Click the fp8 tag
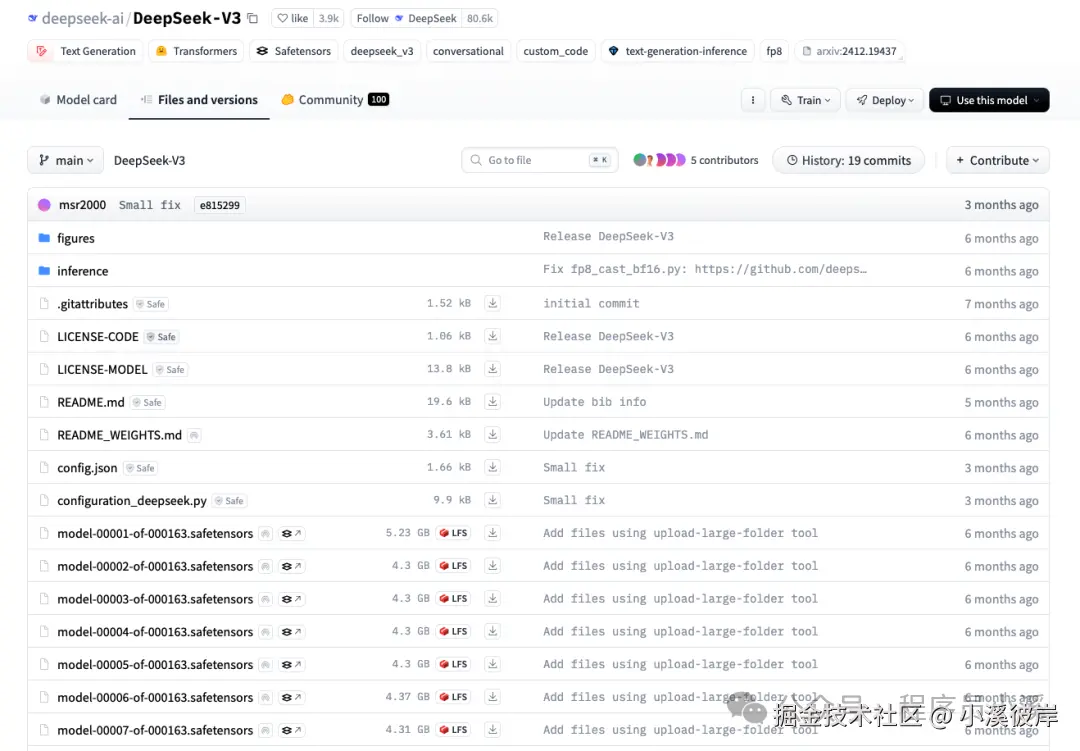 [774, 51]
